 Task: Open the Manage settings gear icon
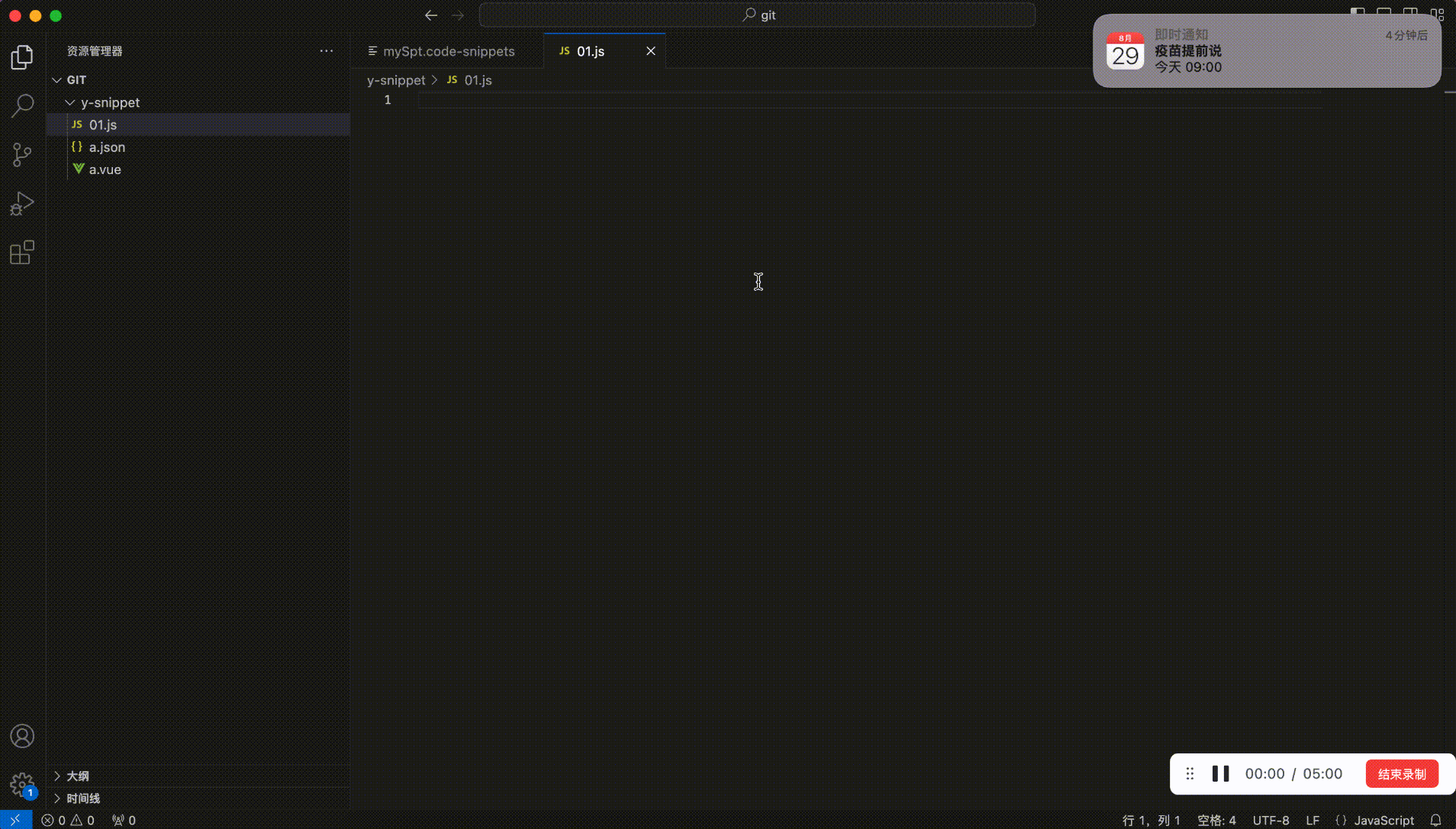22,785
